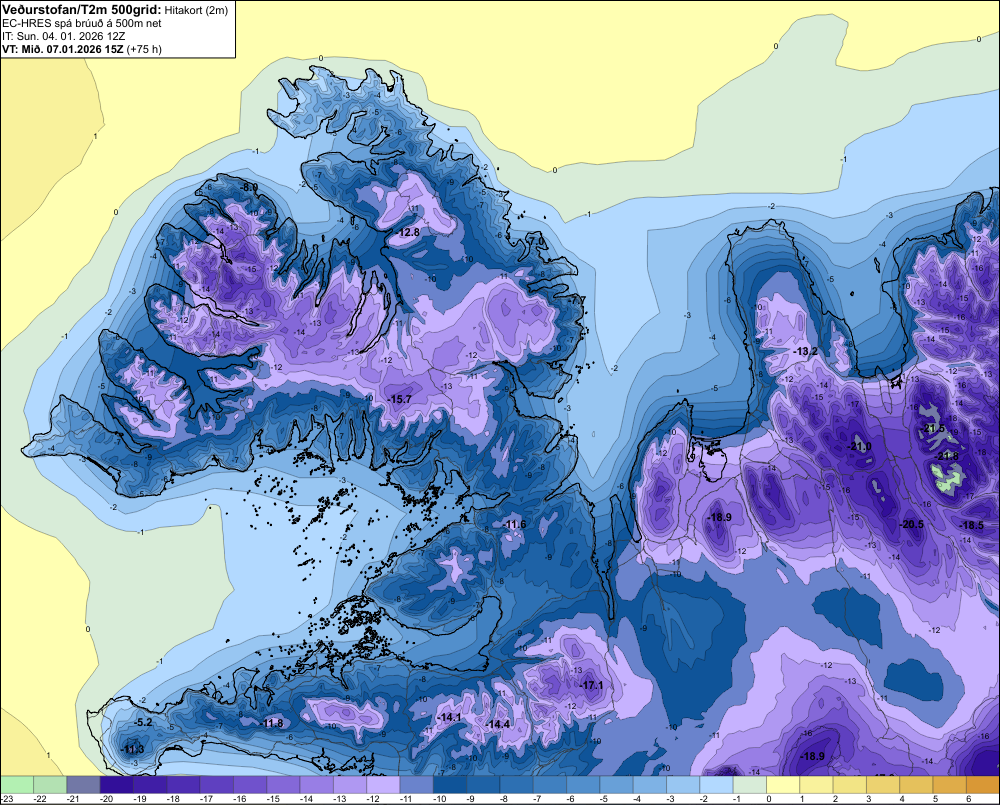Click the -11.3 temperature label

(x=133, y=749)
